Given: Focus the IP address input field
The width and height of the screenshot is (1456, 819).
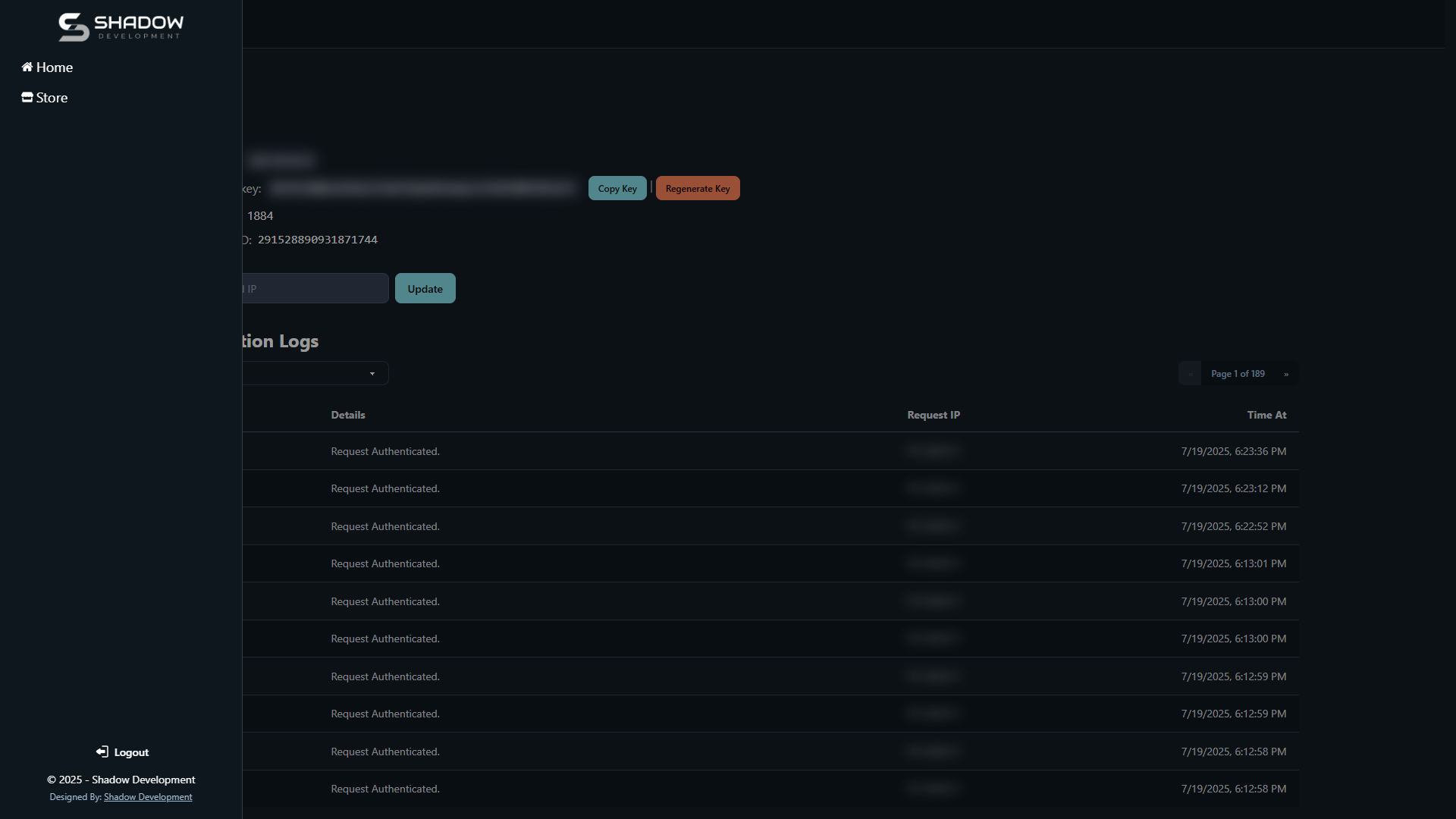Looking at the screenshot, I should click(x=315, y=288).
